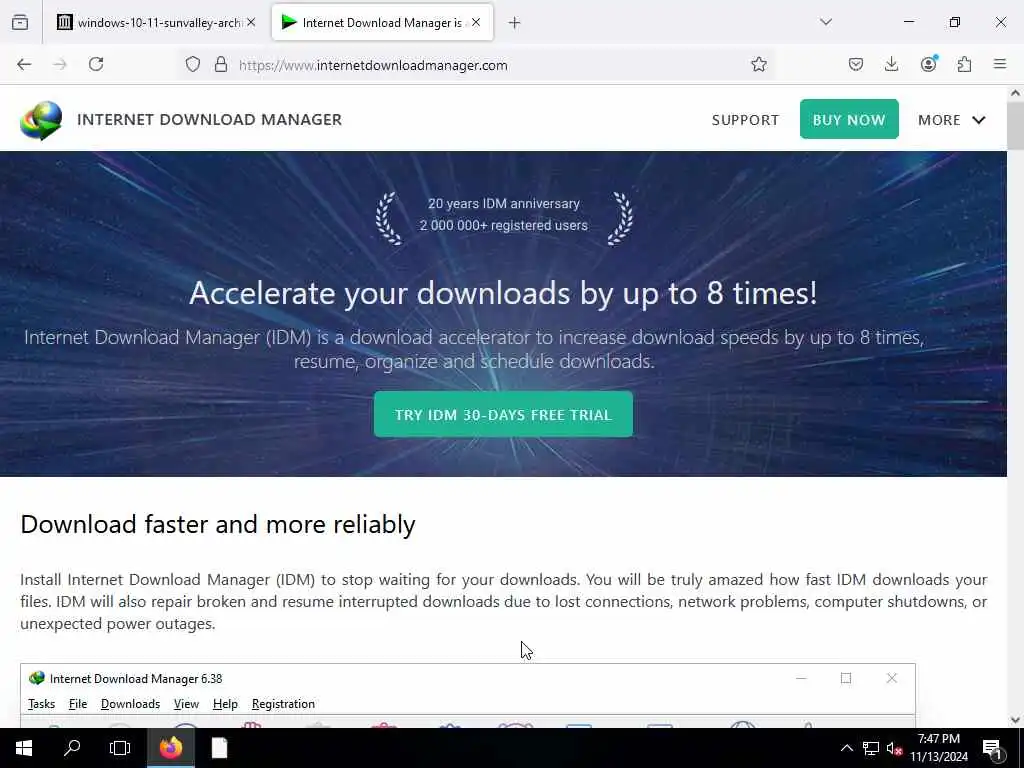Click TRY IDM 30-DAYS FREE TRIAL button
This screenshot has width=1024, height=768.
click(x=504, y=415)
